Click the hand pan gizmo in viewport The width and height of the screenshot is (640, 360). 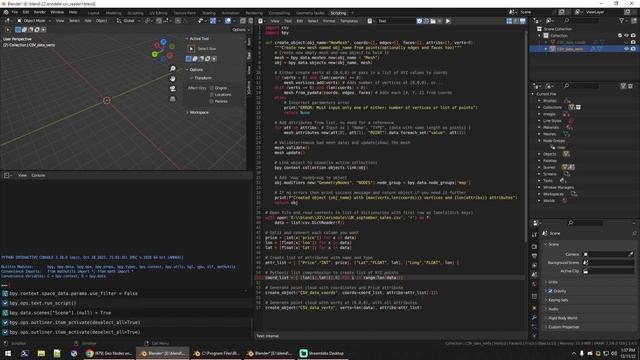tap(173, 78)
